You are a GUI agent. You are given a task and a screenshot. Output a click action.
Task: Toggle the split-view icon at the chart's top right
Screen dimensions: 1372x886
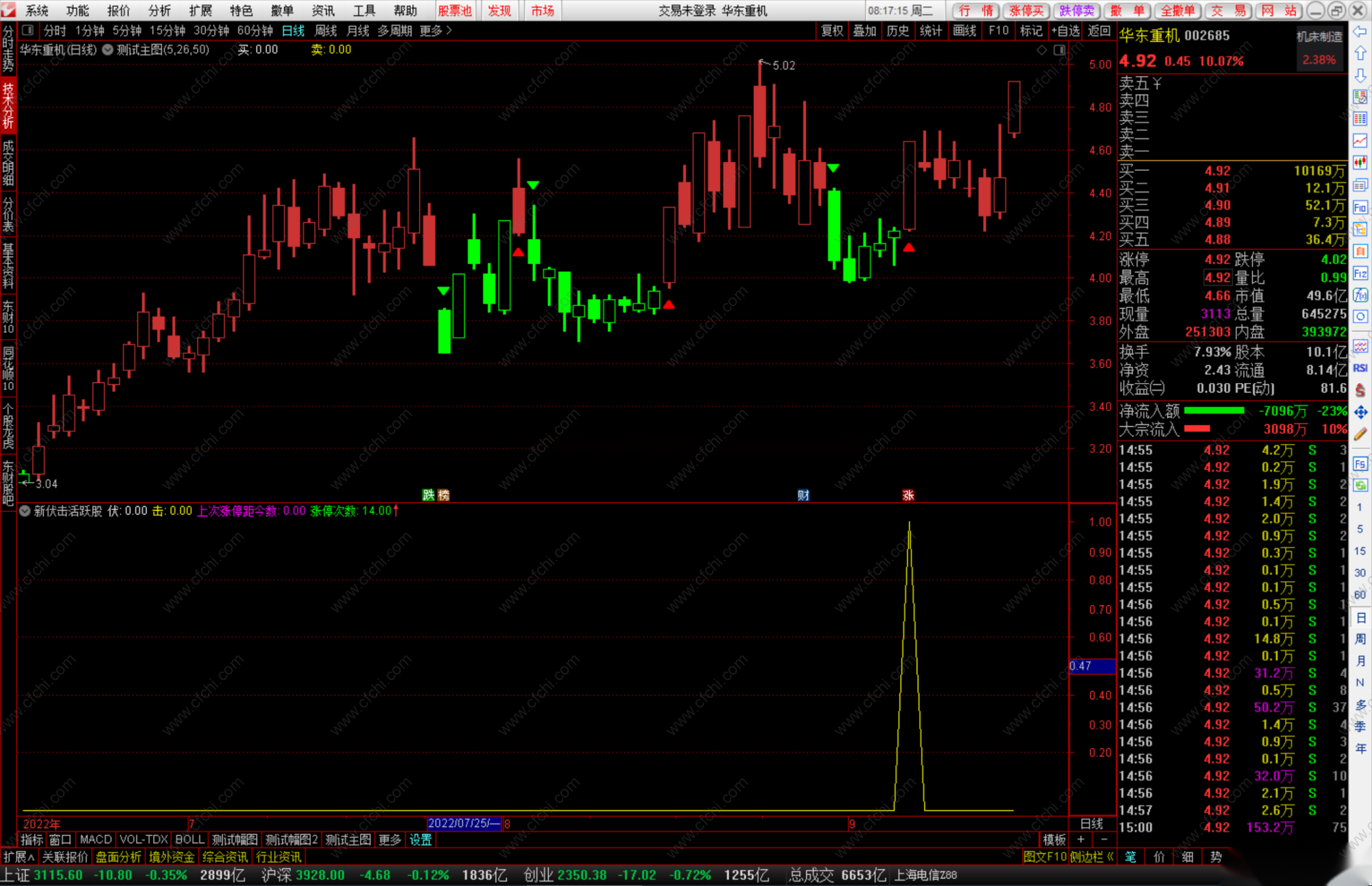click(1059, 50)
